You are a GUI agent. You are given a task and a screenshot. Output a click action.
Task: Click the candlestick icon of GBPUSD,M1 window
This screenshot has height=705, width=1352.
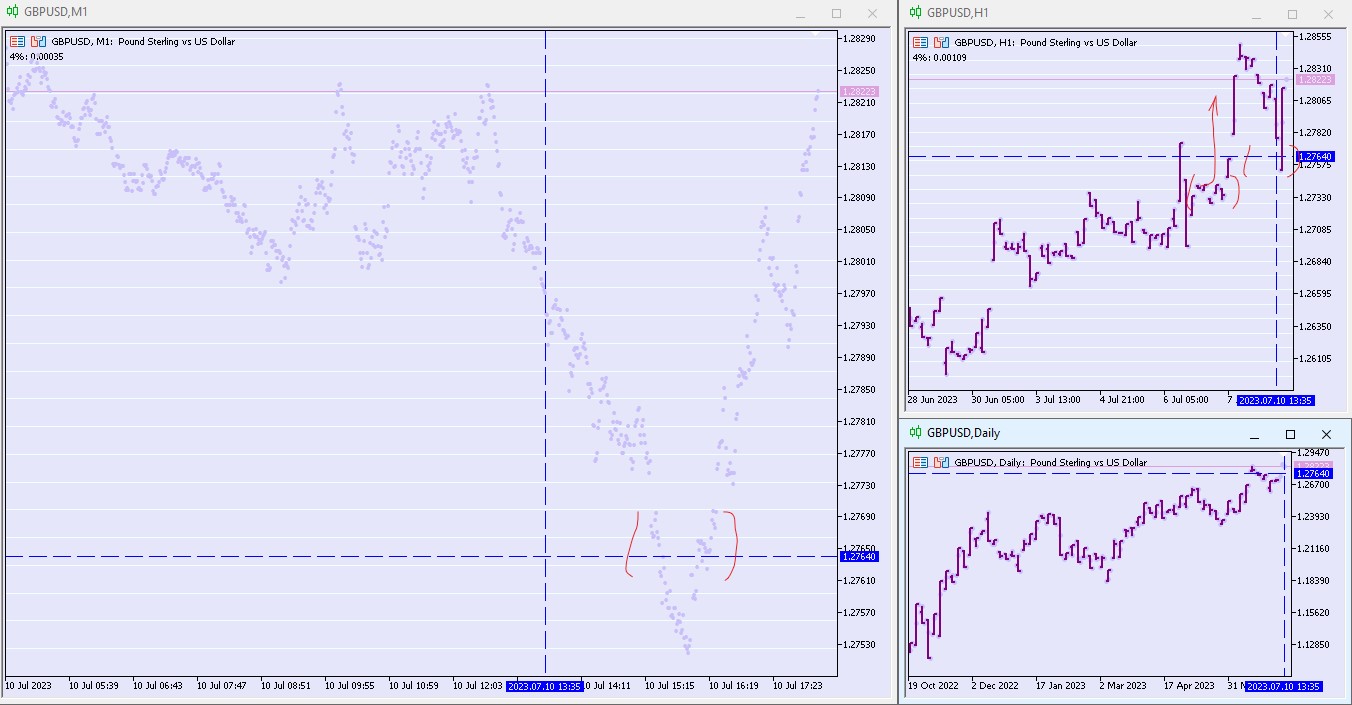pos(11,13)
